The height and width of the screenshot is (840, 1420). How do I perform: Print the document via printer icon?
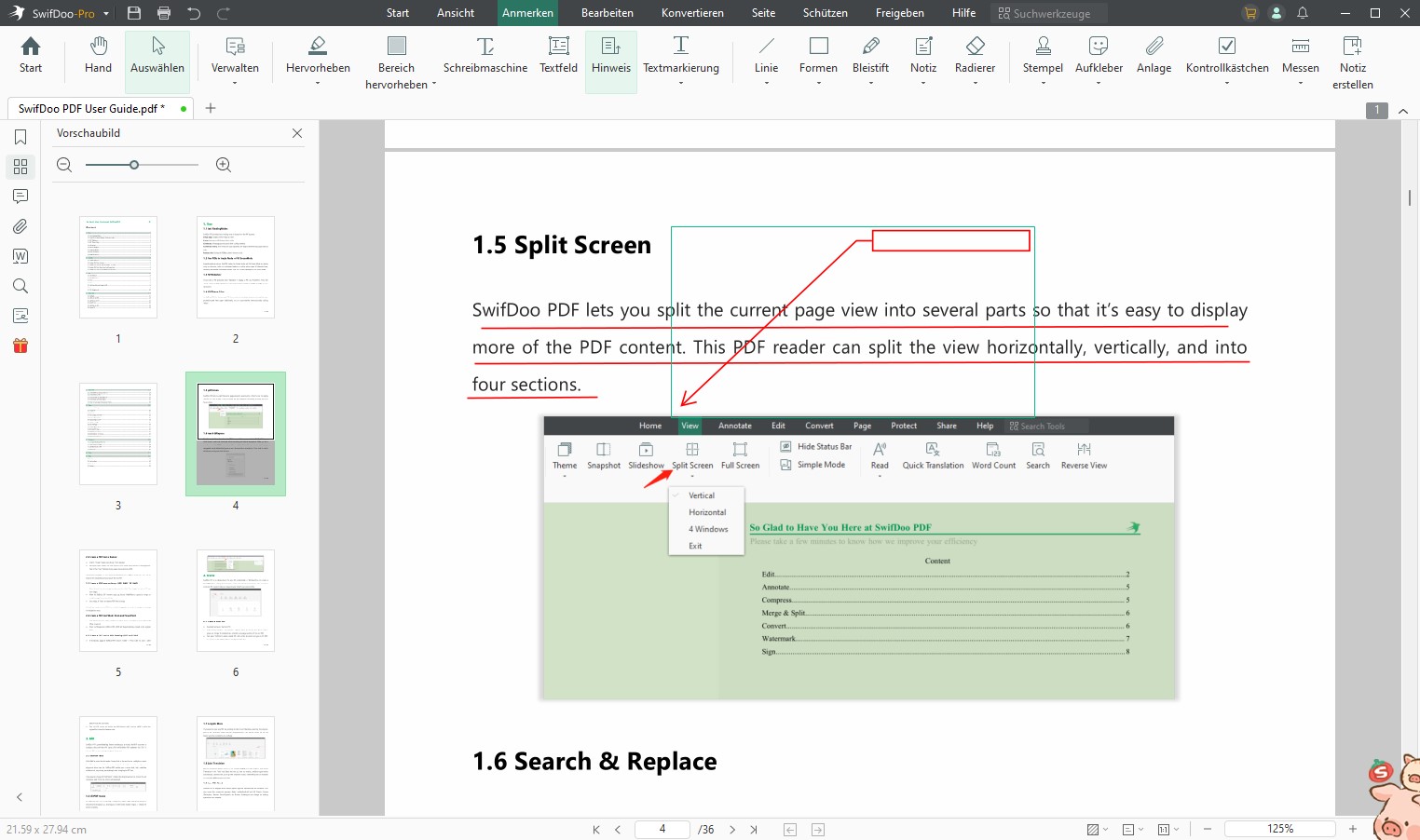[x=164, y=13]
